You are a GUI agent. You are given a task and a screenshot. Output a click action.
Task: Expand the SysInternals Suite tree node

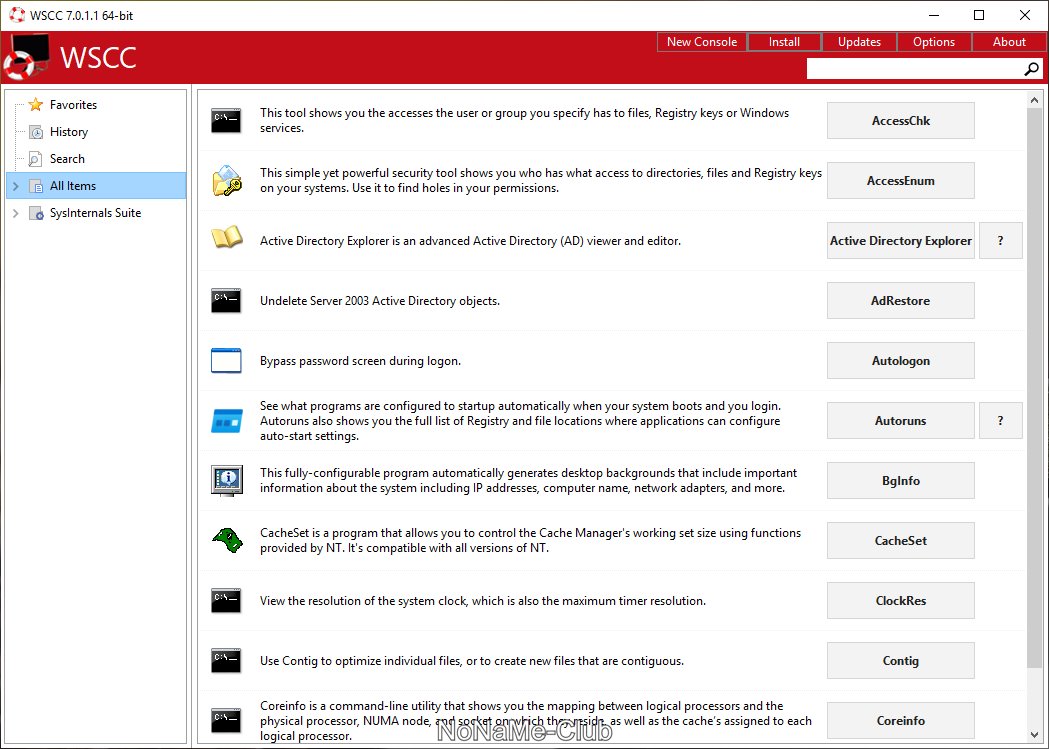click(16, 213)
